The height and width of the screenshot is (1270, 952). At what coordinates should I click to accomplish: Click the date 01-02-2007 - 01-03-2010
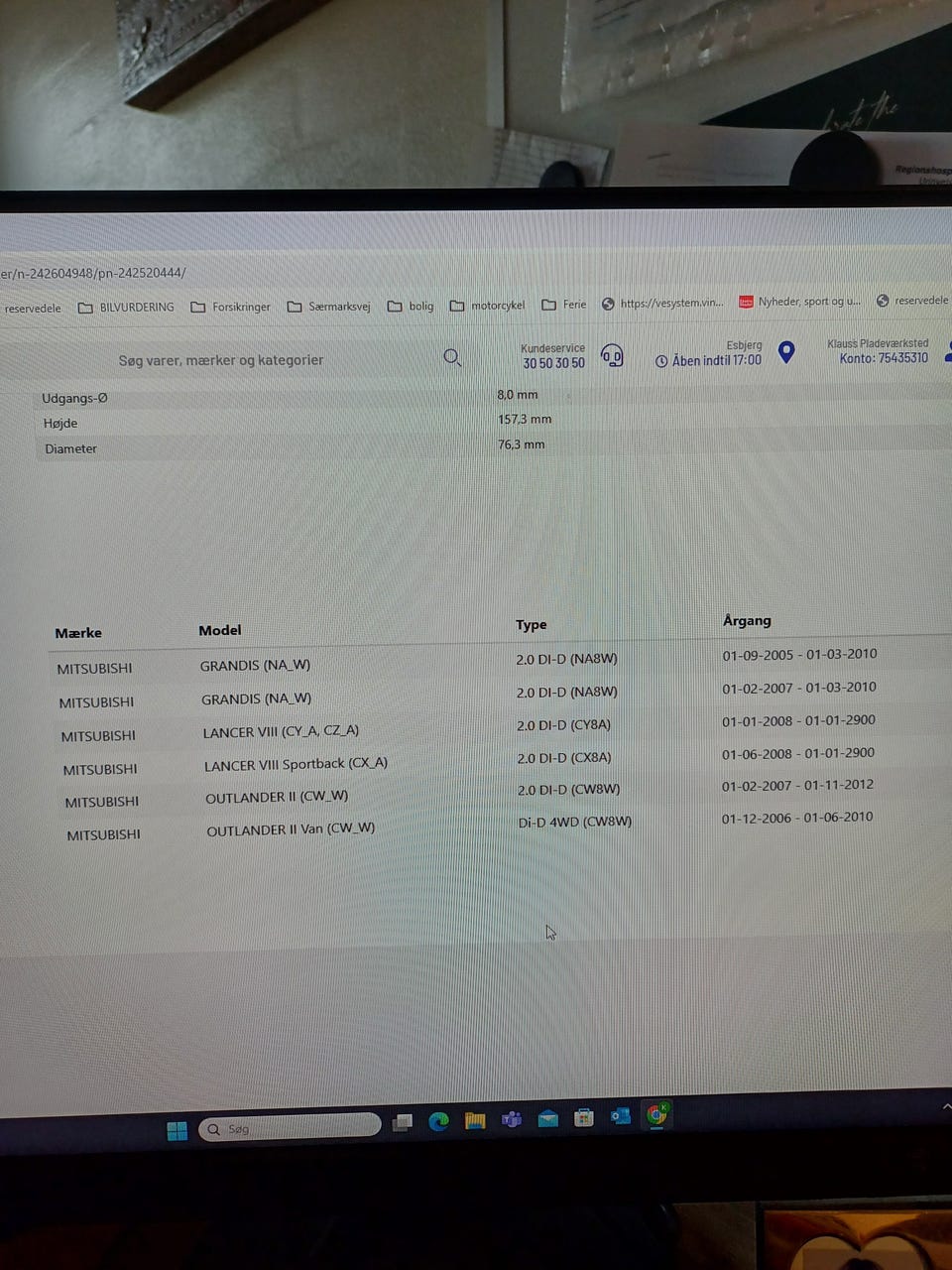(x=799, y=688)
